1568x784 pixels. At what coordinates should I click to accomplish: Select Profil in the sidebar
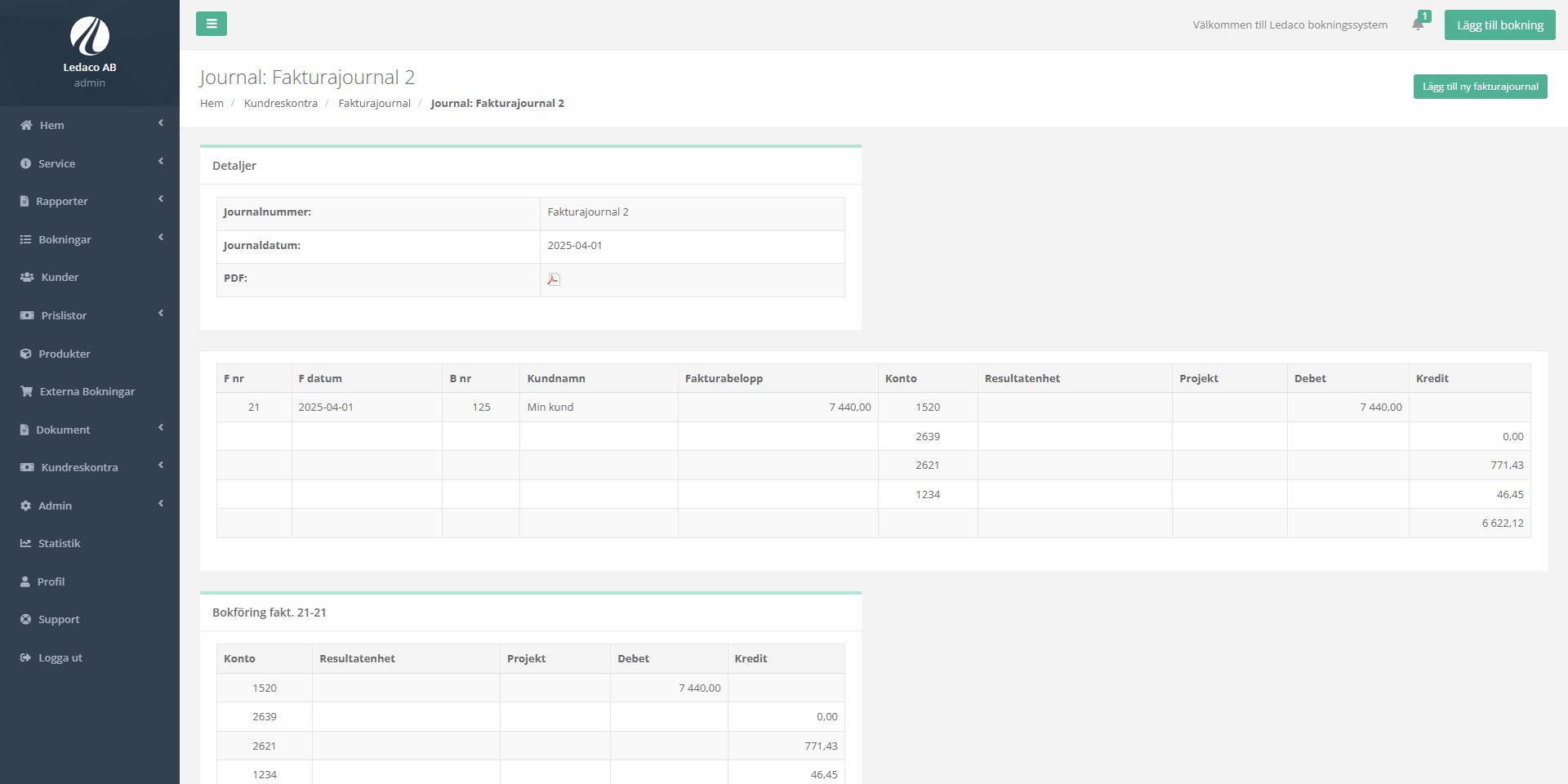51,581
